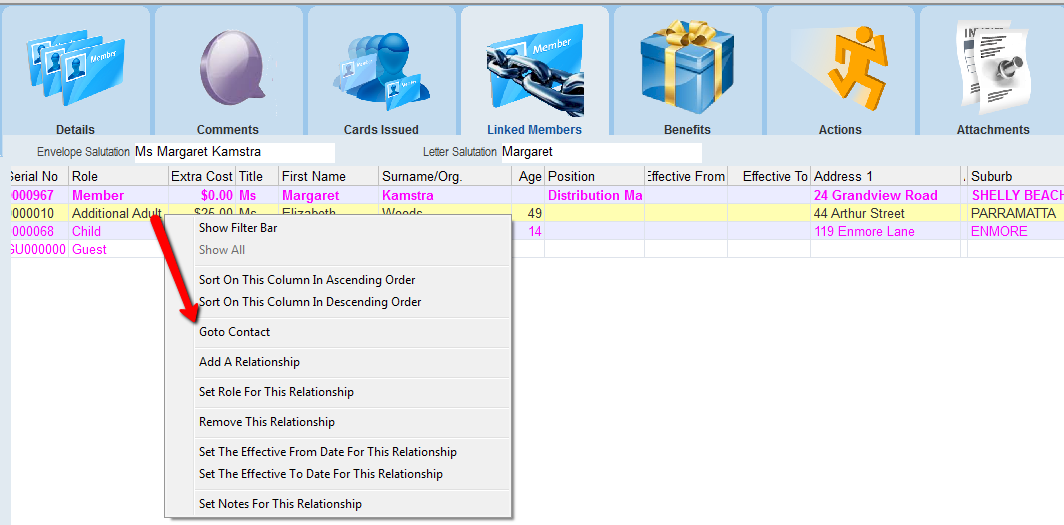The height and width of the screenshot is (525, 1064).
Task: Click the 000967 serial number cell
Action: 37,195
